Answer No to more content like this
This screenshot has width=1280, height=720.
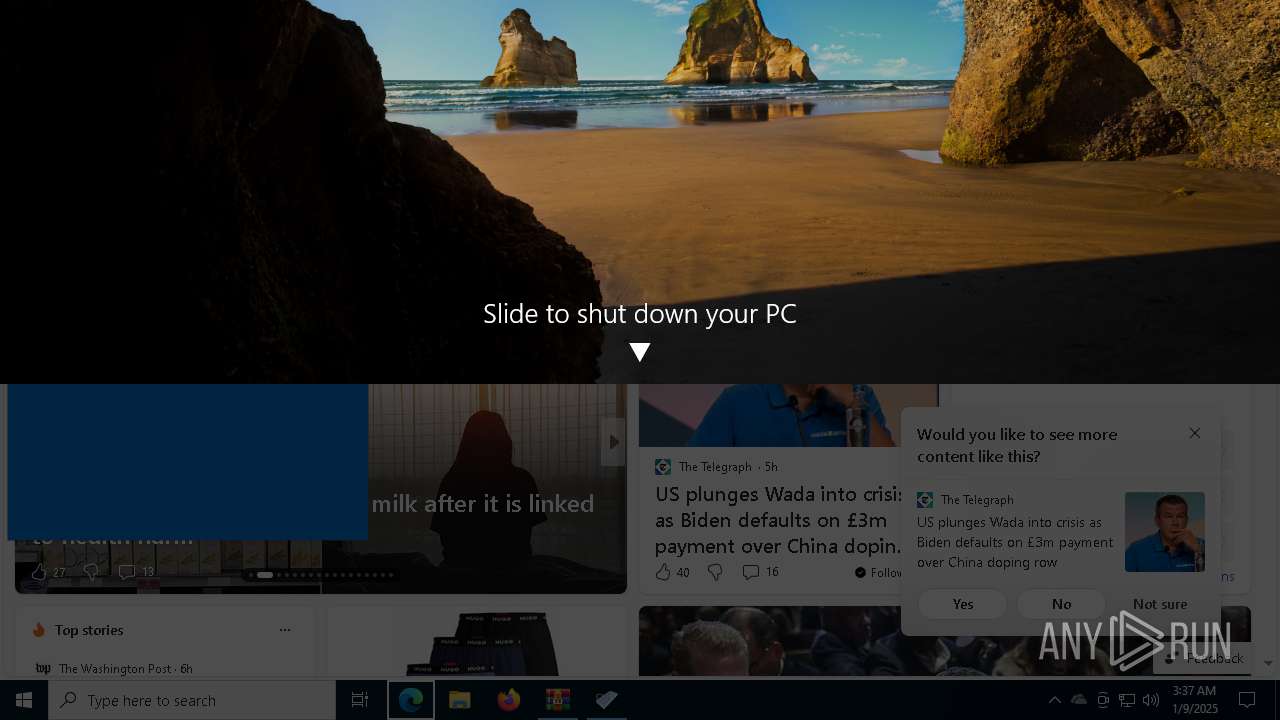tap(1062, 604)
